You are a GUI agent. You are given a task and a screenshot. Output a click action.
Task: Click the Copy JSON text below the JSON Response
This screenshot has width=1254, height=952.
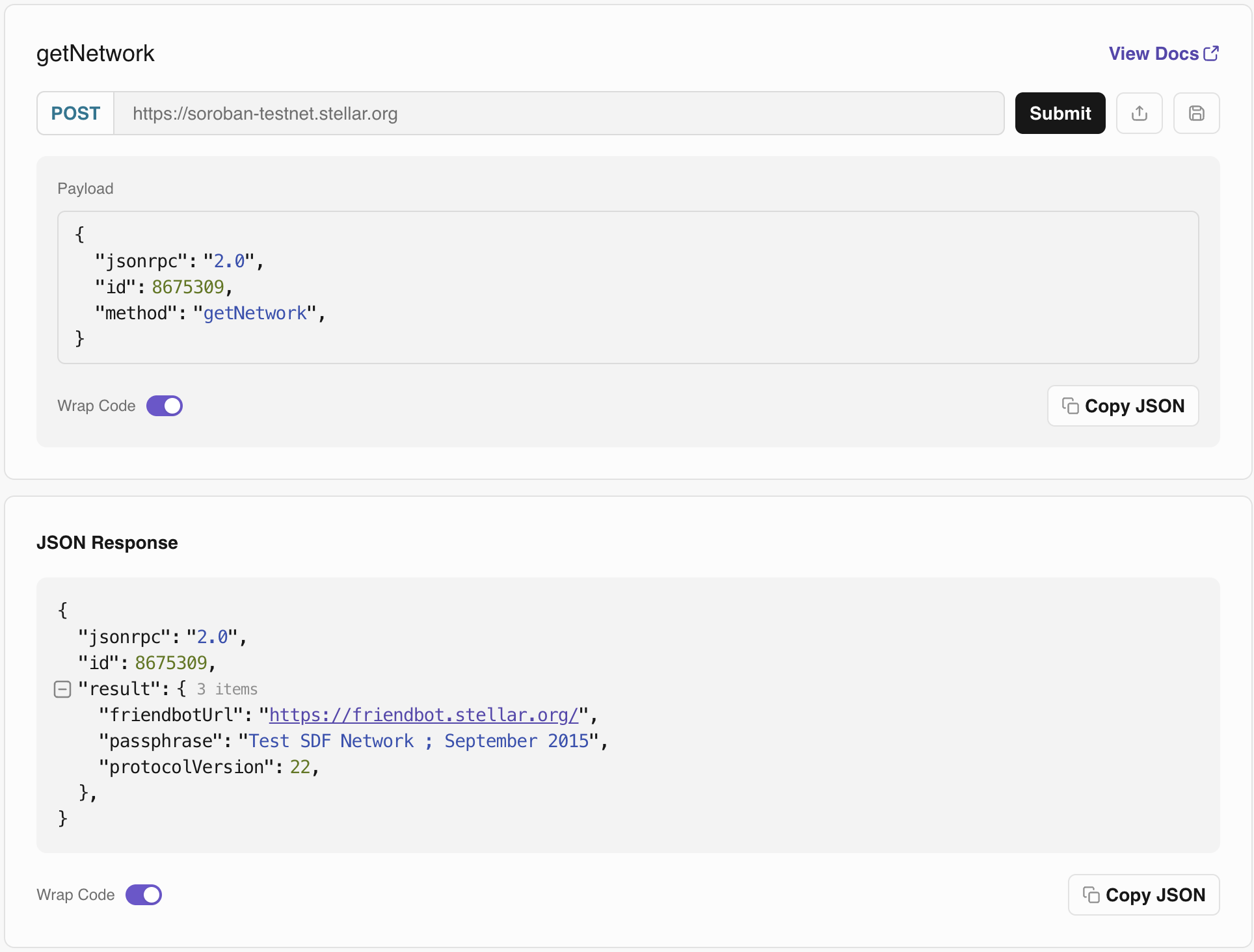pyautogui.click(x=1155, y=895)
